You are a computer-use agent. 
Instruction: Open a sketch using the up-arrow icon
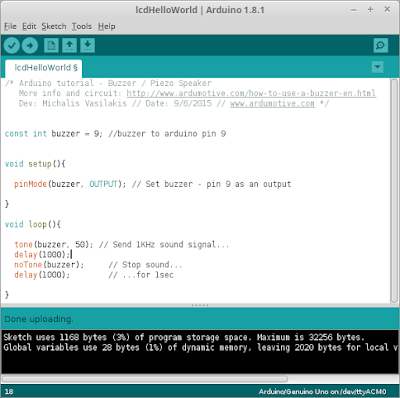click(69, 45)
